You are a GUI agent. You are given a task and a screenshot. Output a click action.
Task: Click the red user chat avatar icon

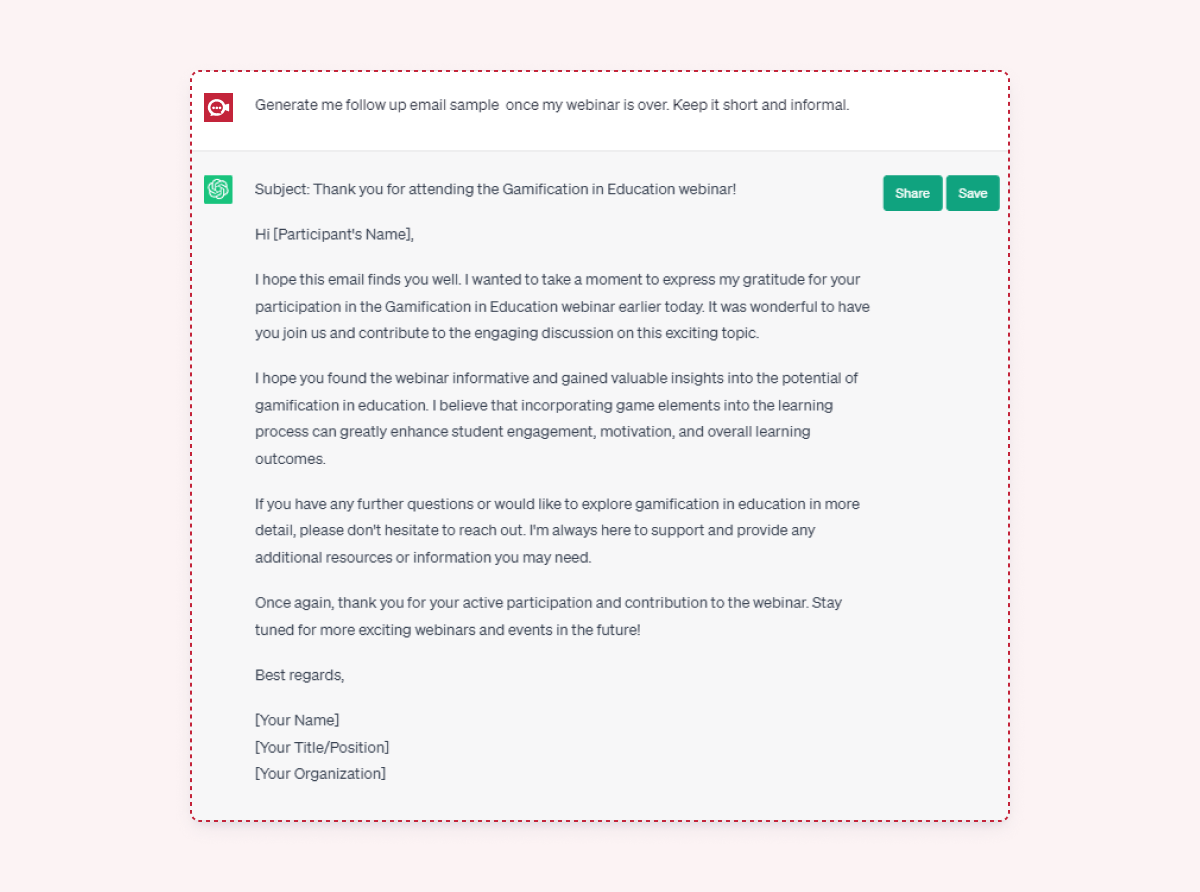[218, 107]
